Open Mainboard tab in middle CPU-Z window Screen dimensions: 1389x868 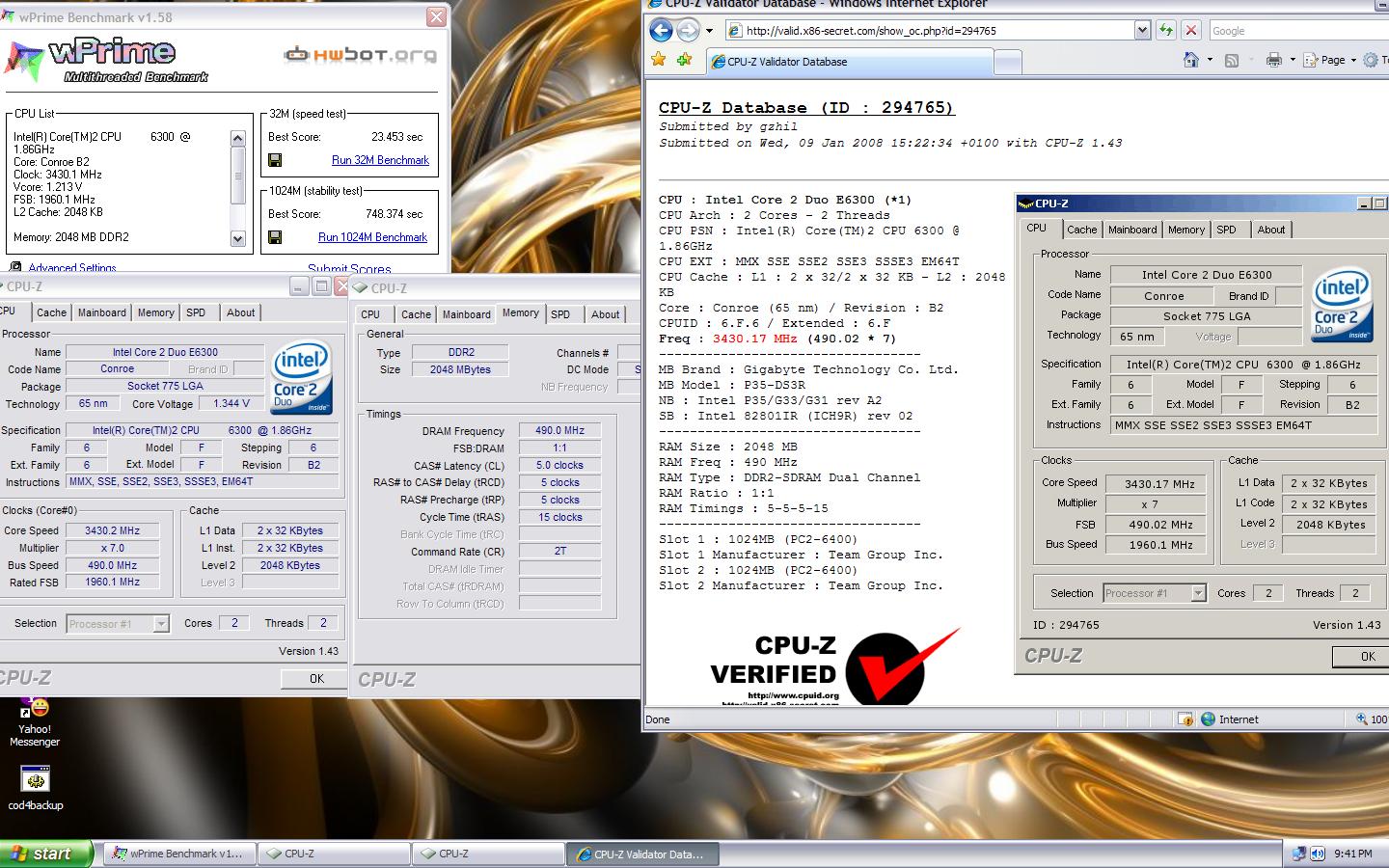[x=467, y=314]
